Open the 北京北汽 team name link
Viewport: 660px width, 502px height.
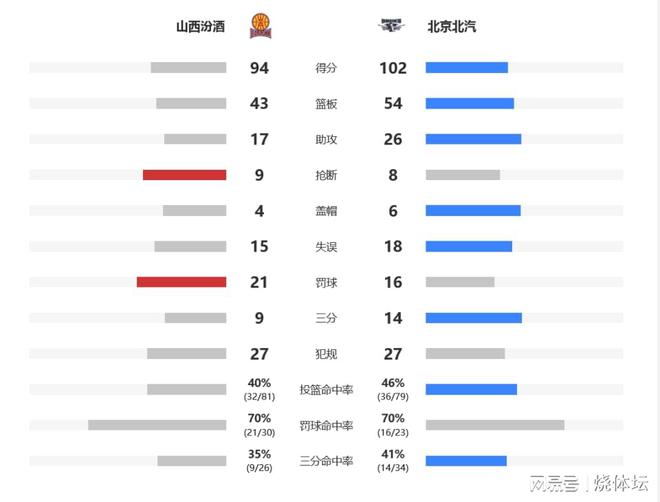pos(452,27)
